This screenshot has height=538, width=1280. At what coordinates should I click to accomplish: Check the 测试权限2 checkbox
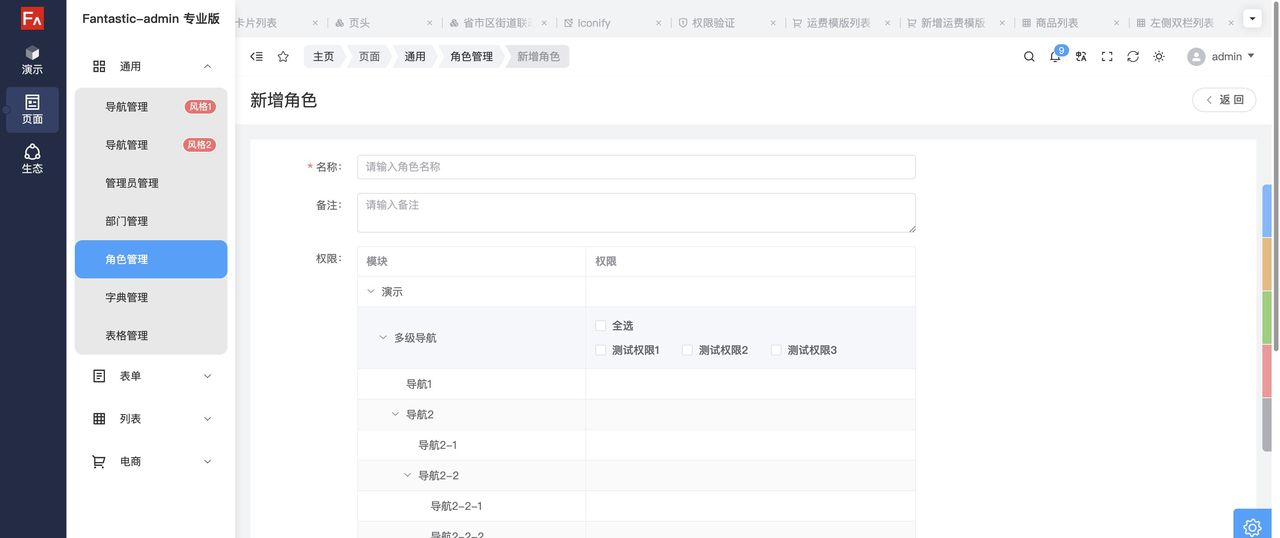(x=687, y=350)
